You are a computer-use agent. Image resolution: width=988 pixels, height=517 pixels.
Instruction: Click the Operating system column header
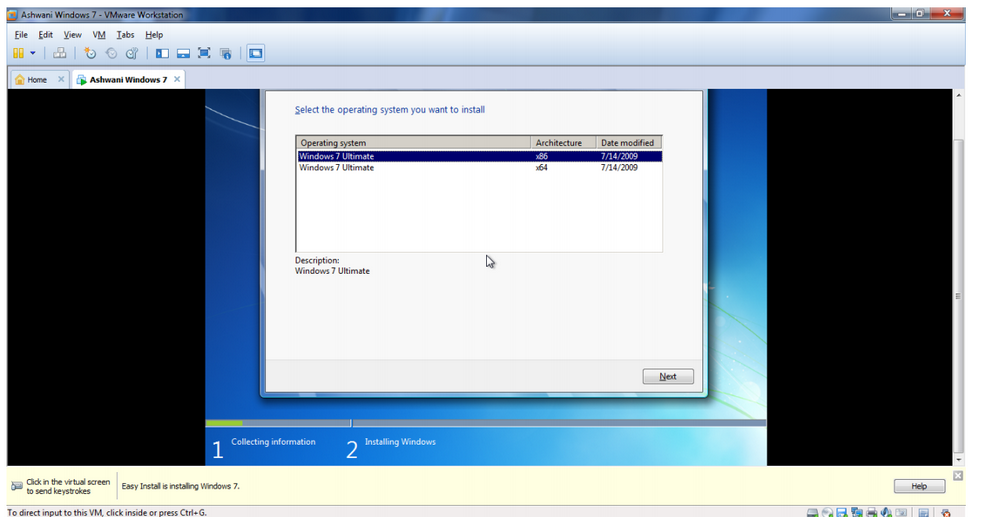[413, 143]
